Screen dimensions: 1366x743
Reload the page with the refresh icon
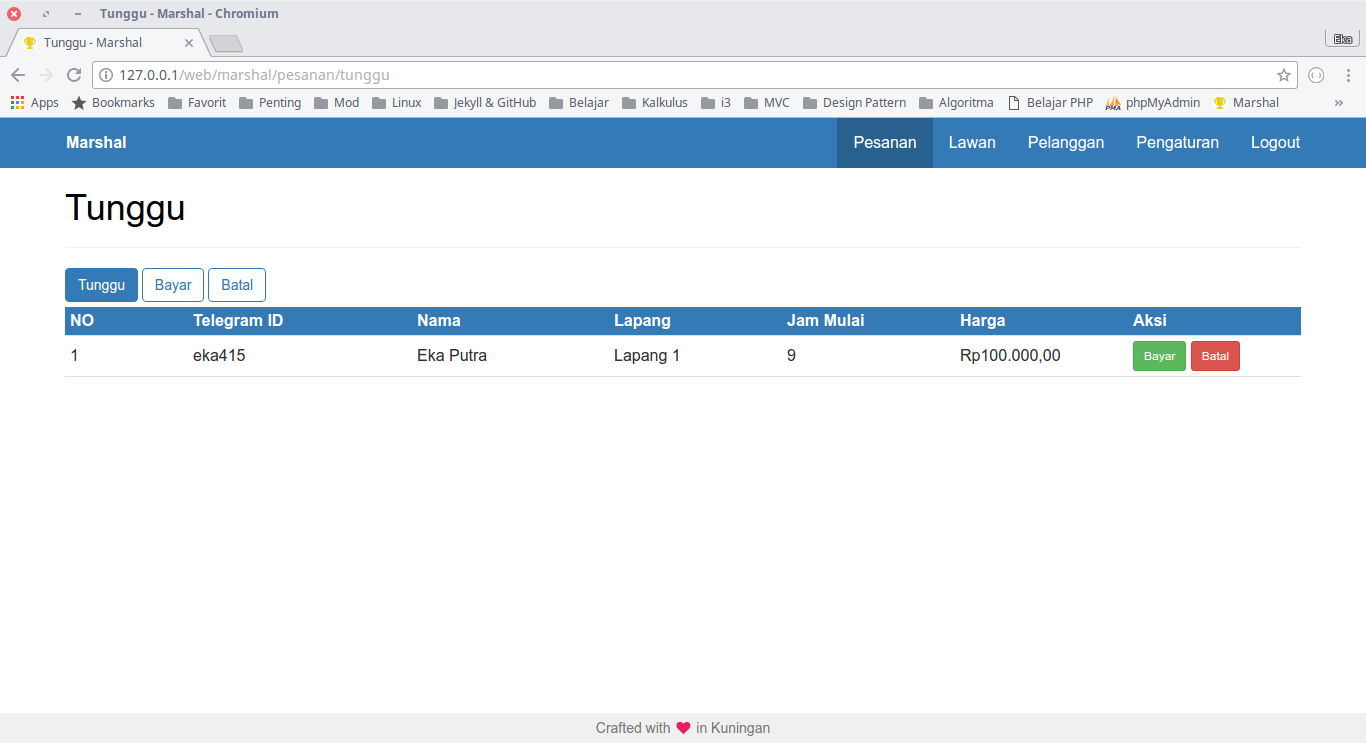coord(73,75)
